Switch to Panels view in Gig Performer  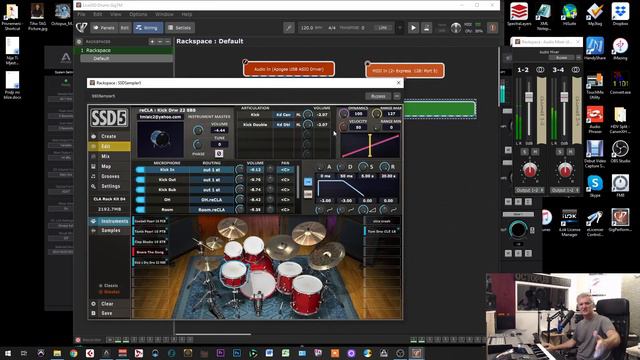pos(104,28)
